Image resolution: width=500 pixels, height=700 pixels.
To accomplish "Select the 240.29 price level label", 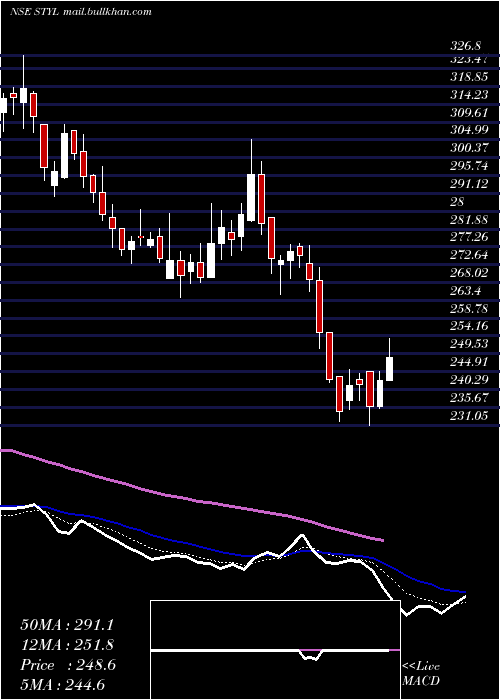I will [x=469, y=379].
